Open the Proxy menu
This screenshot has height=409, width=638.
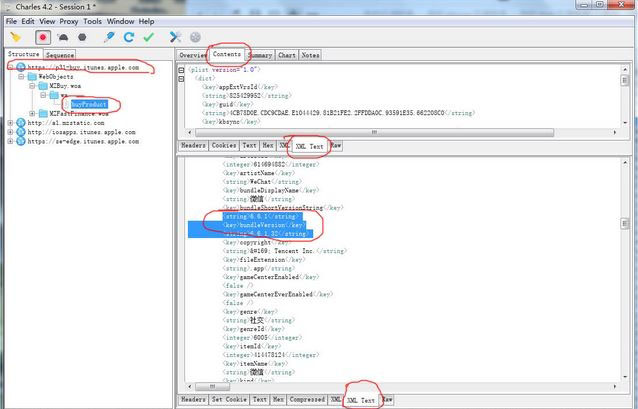point(69,21)
